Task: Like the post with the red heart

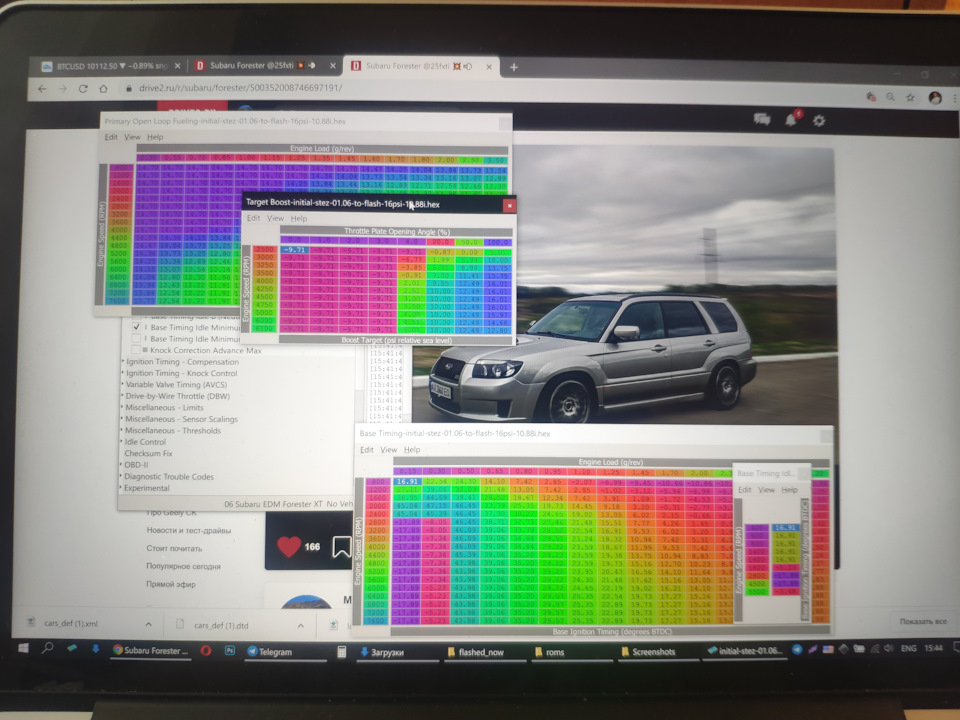Action: pyautogui.click(x=288, y=546)
